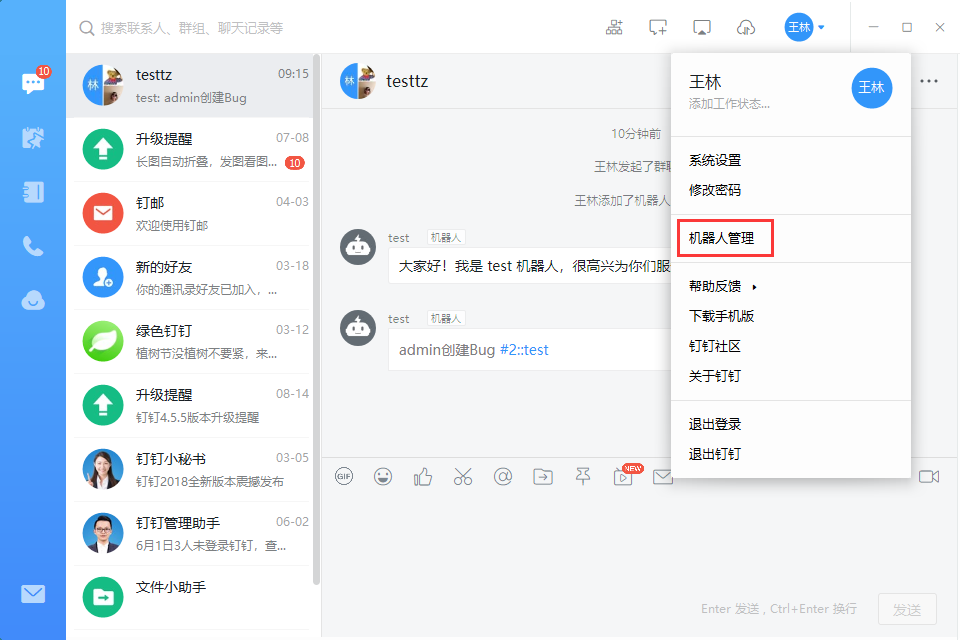Click the 发送 send button
Viewport: 960px width, 640px height.
(907, 609)
